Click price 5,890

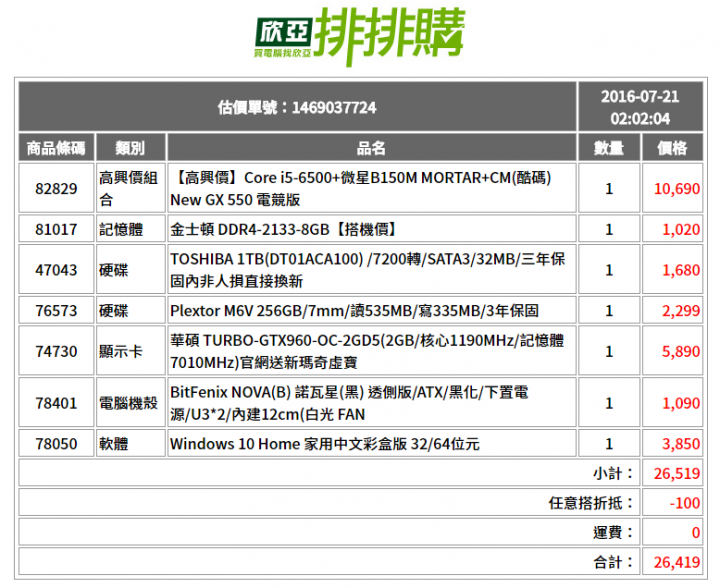[681, 352]
